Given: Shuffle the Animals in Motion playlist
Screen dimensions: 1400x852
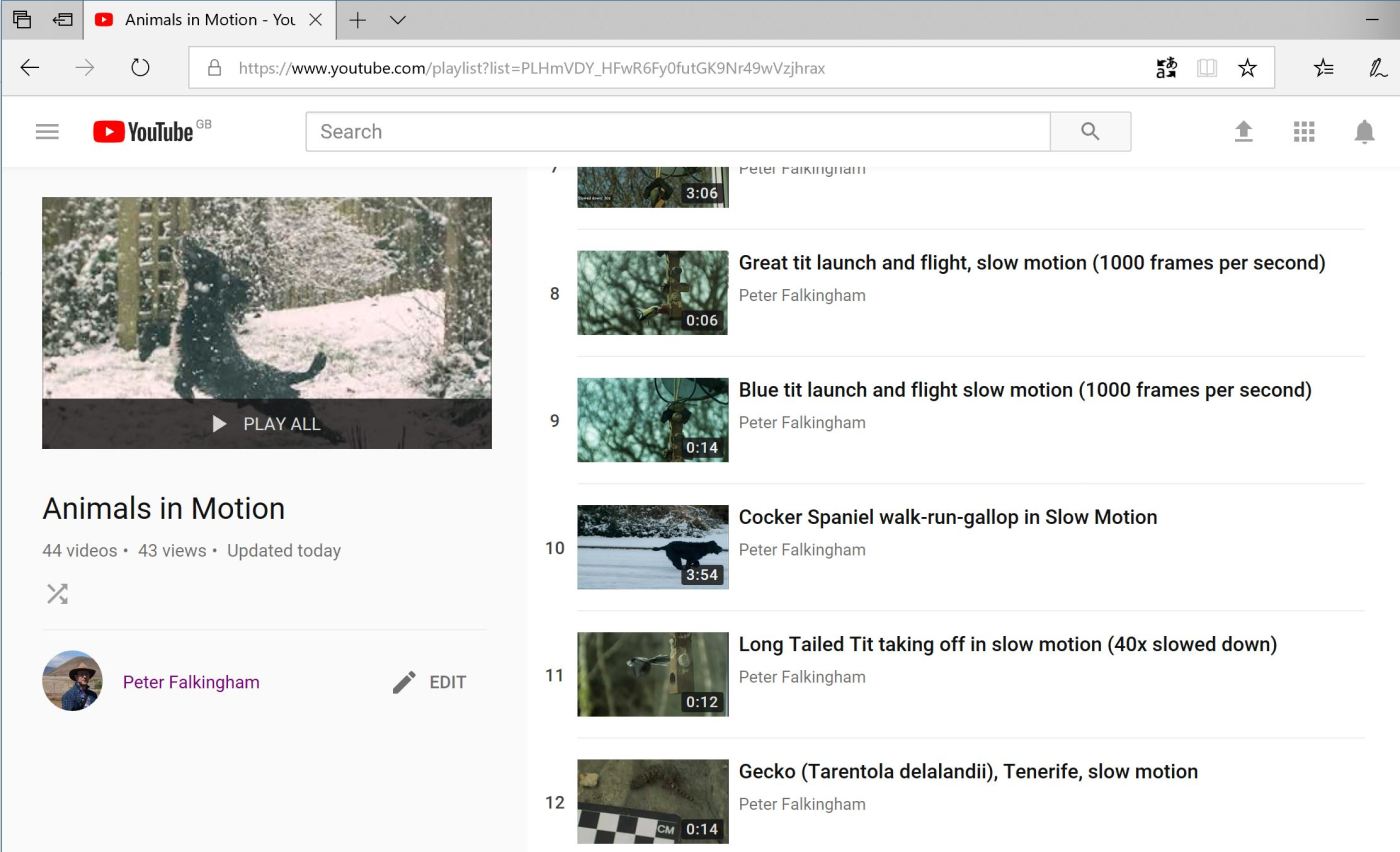Looking at the screenshot, I should pos(57,594).
